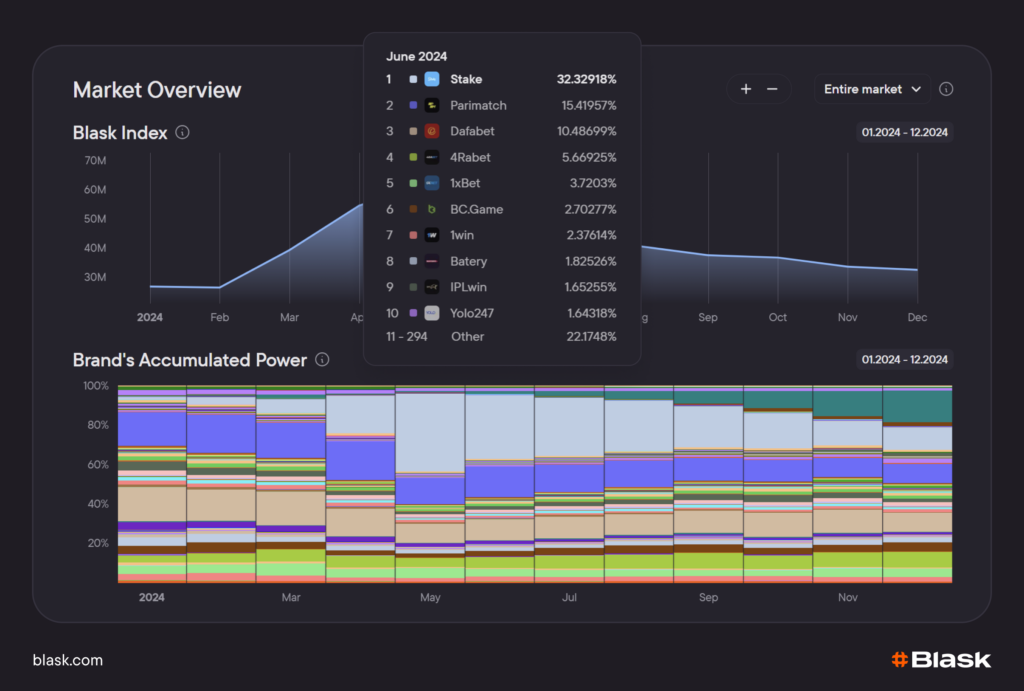1024x691 pixels.
Task: Click the zoom in plus button
Action: (746, 89)
